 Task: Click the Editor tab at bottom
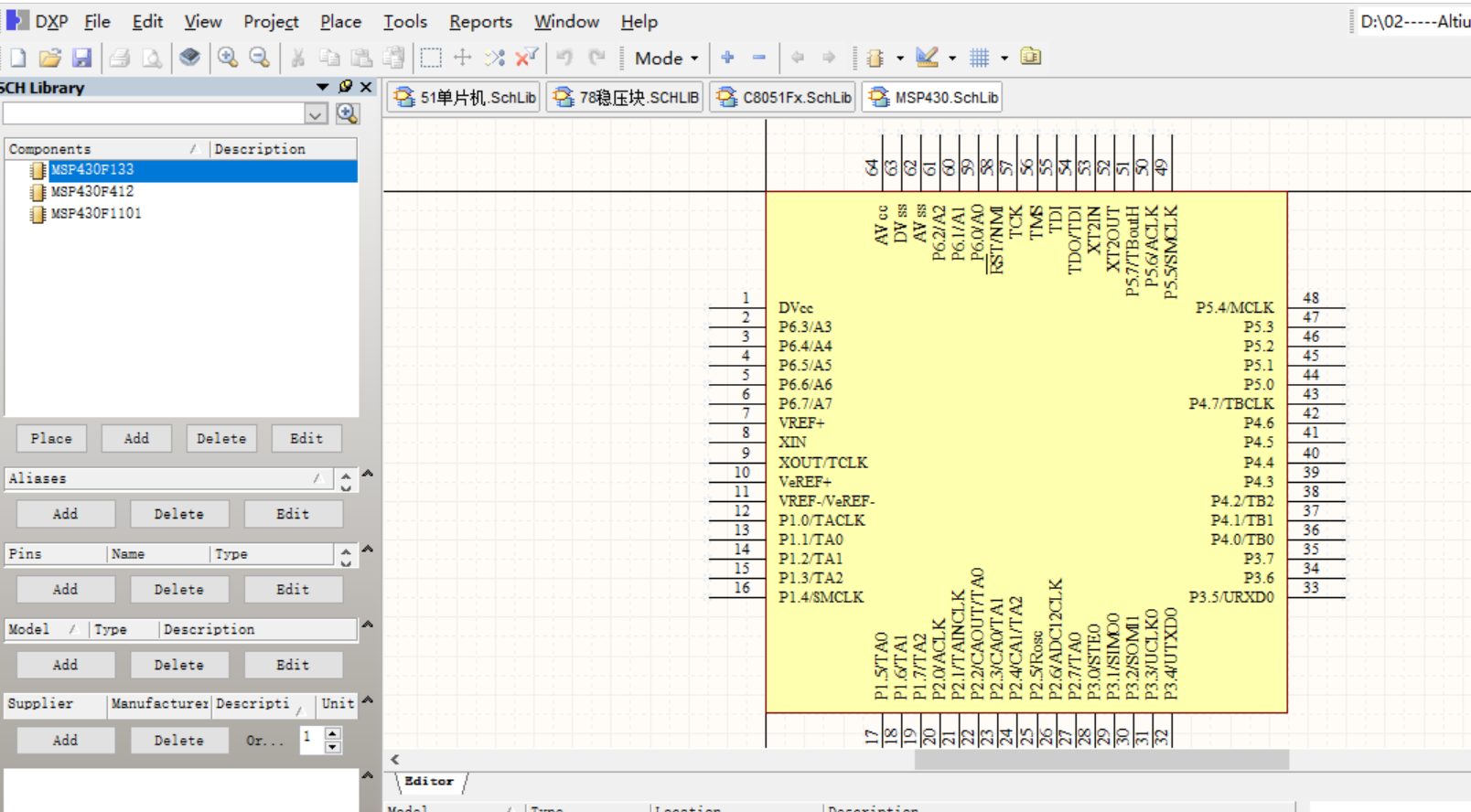click(429, 781)
